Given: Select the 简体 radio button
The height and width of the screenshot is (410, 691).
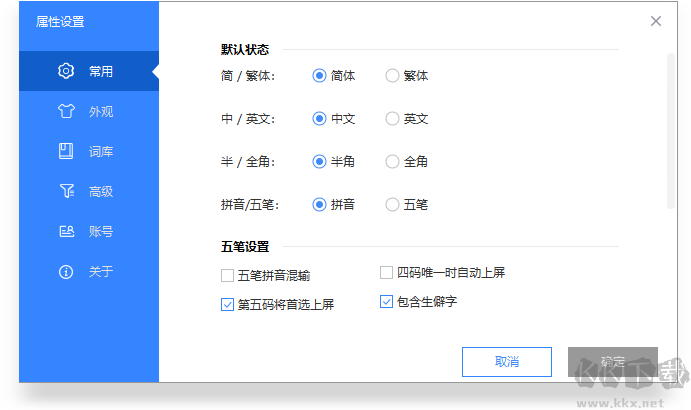Looking at the screenshot, I should pos(319,76).
